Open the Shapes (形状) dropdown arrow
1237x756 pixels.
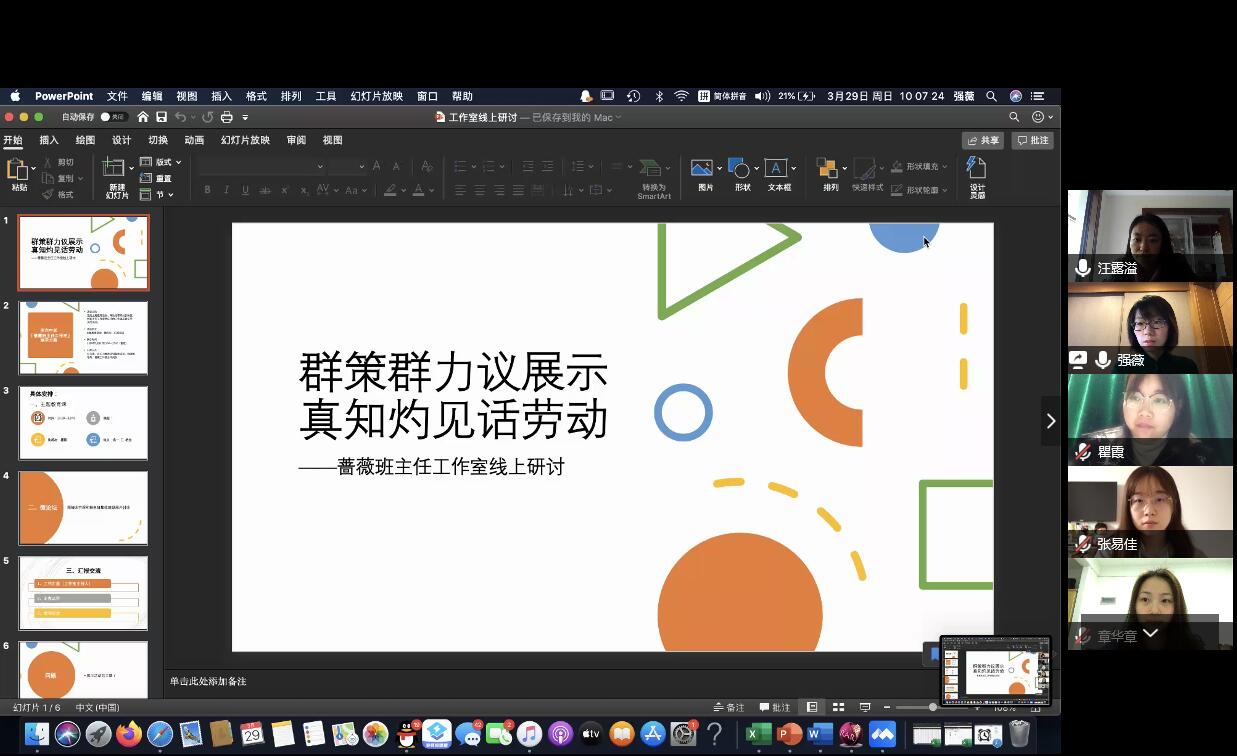click(x=756, y=168)
